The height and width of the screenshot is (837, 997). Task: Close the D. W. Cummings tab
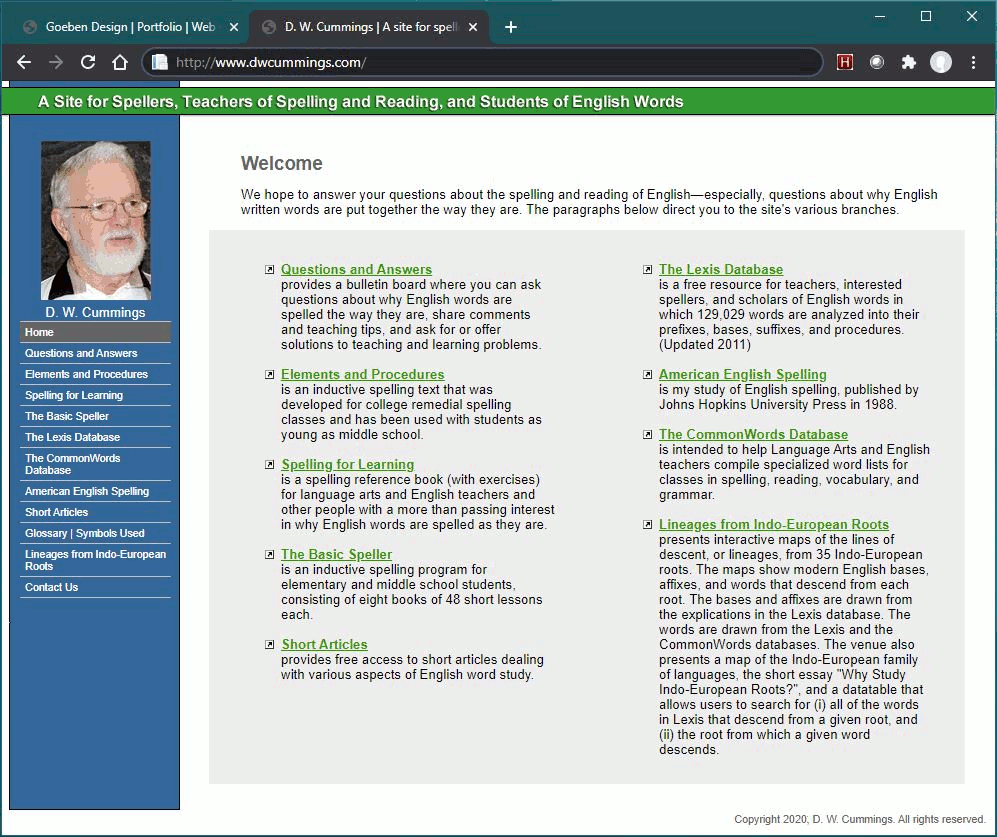pyautogui.click(x=472, y=27)
